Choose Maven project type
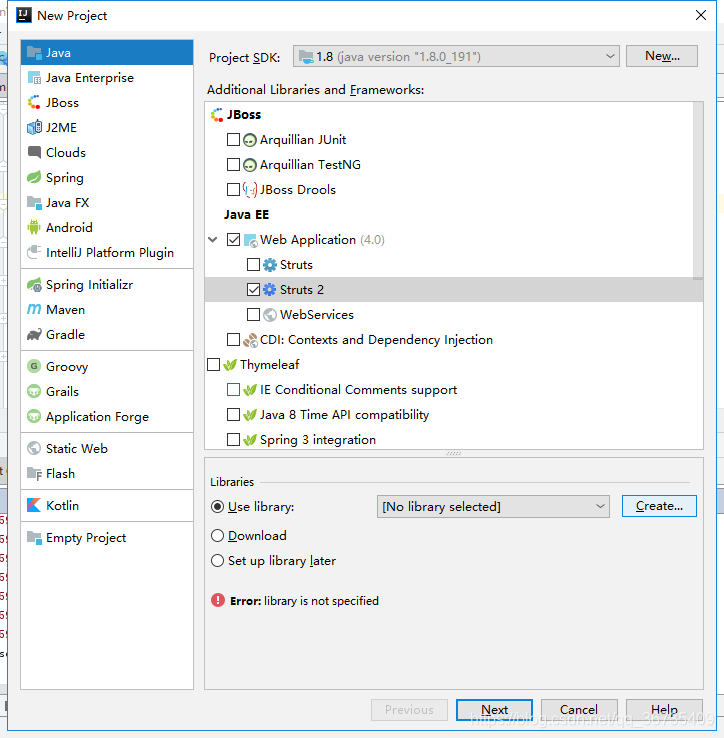The image size is (724, 738). 107,310
